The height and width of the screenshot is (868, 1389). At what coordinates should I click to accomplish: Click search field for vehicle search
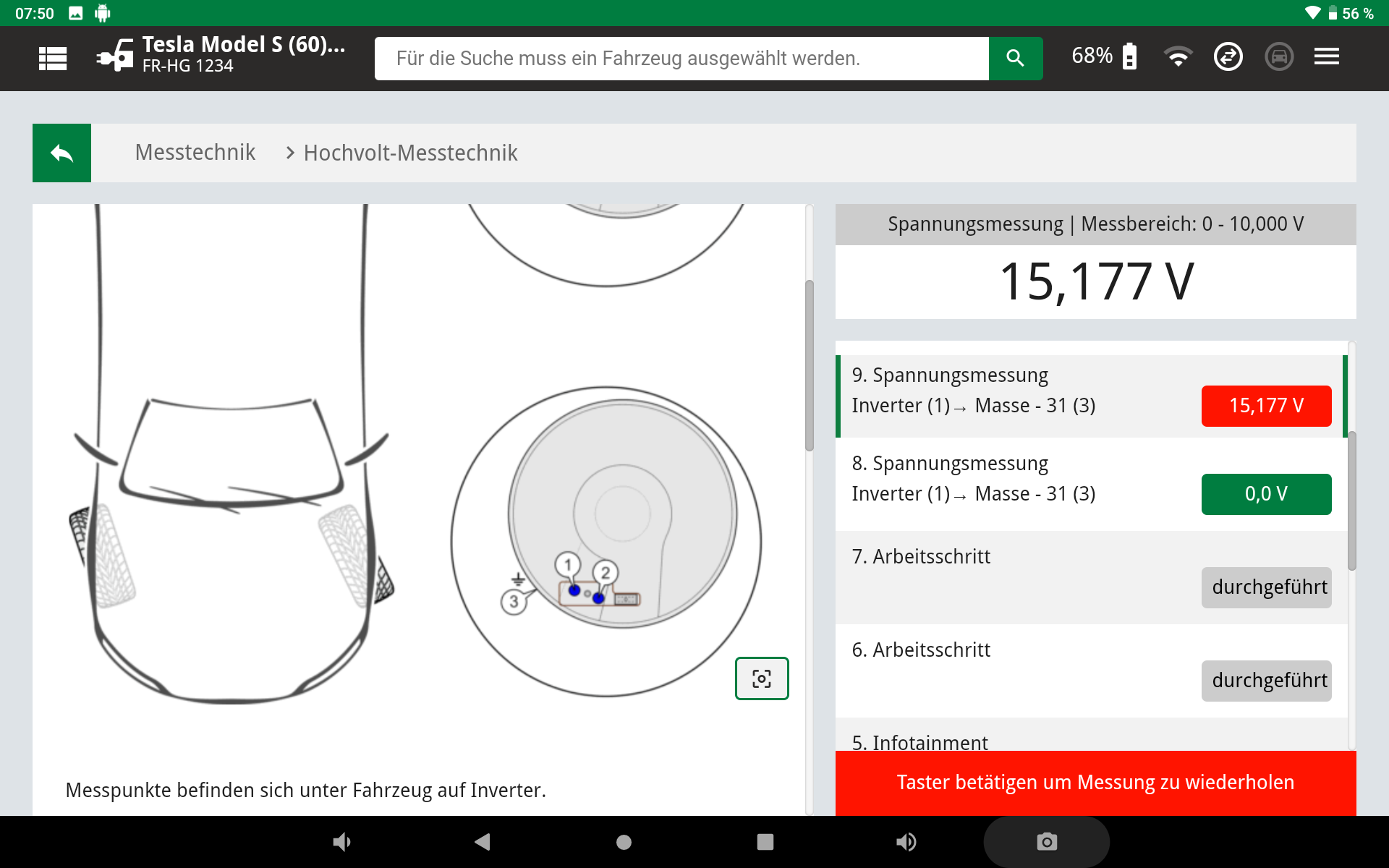pos(680,59)
